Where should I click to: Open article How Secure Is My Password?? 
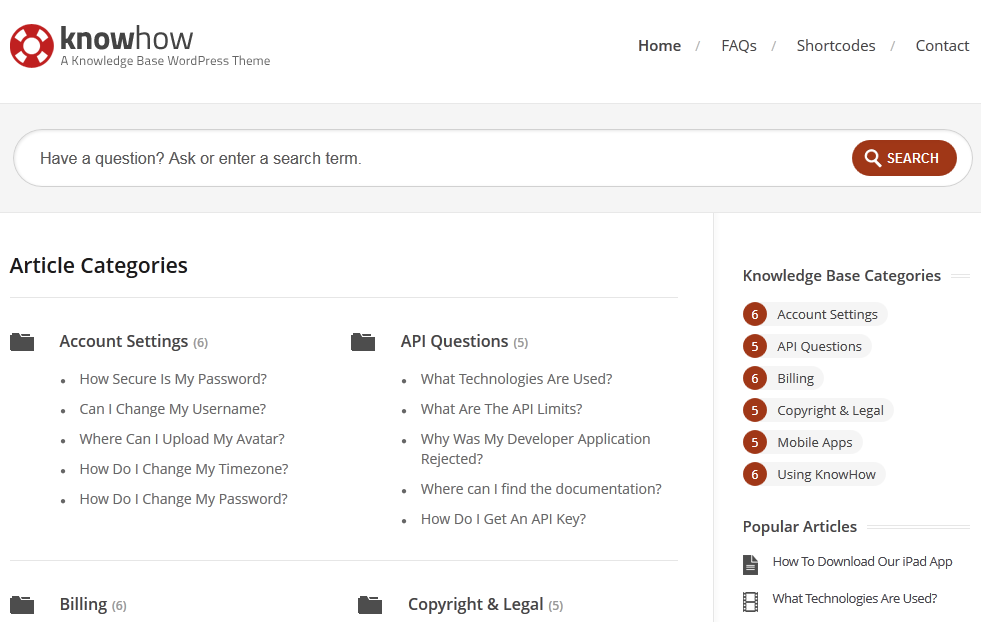(x=173, y=379)
